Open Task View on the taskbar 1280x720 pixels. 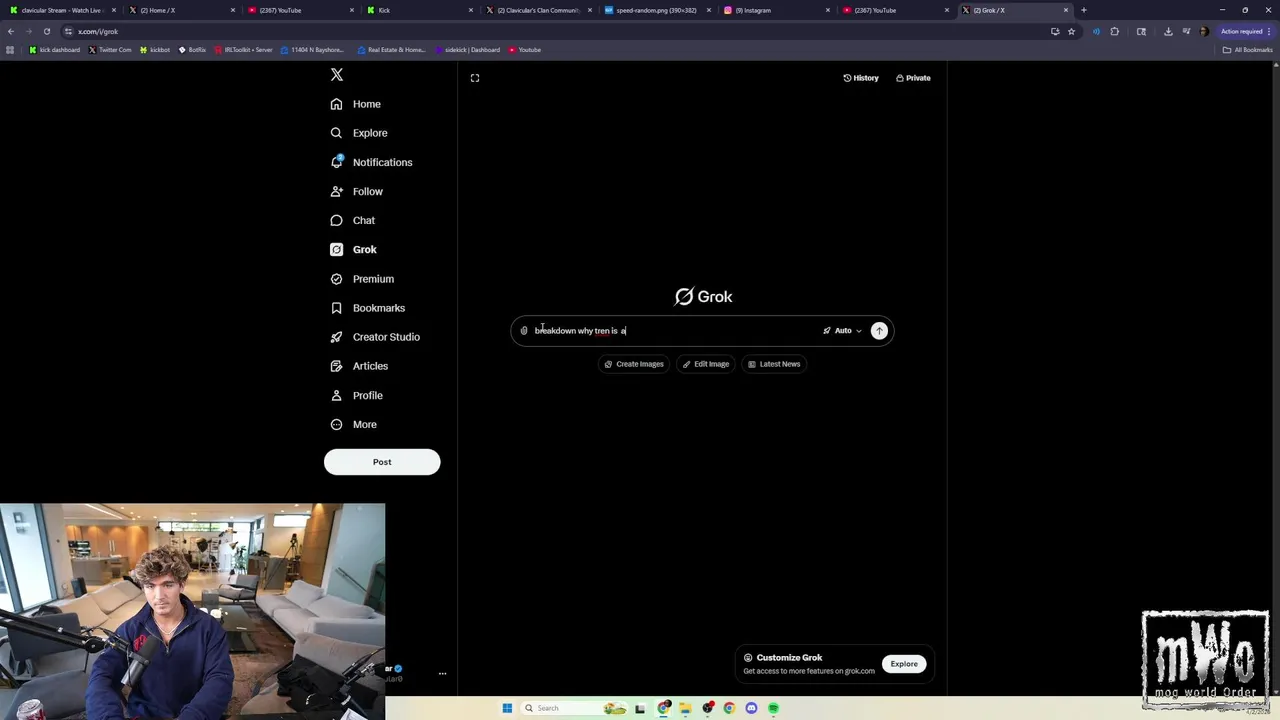tap(642, 708)
